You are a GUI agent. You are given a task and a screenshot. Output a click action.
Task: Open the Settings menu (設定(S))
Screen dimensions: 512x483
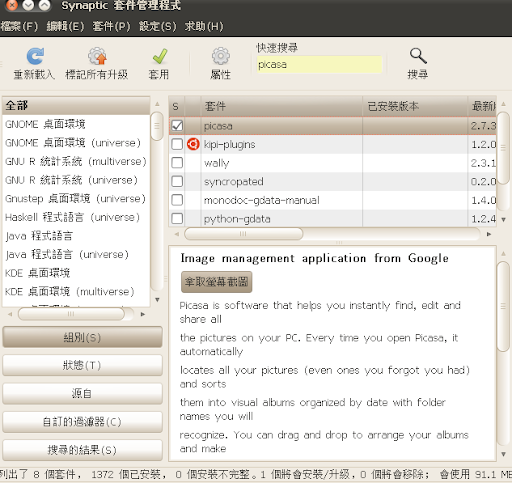pyautogui.click(x=157, y=26)
